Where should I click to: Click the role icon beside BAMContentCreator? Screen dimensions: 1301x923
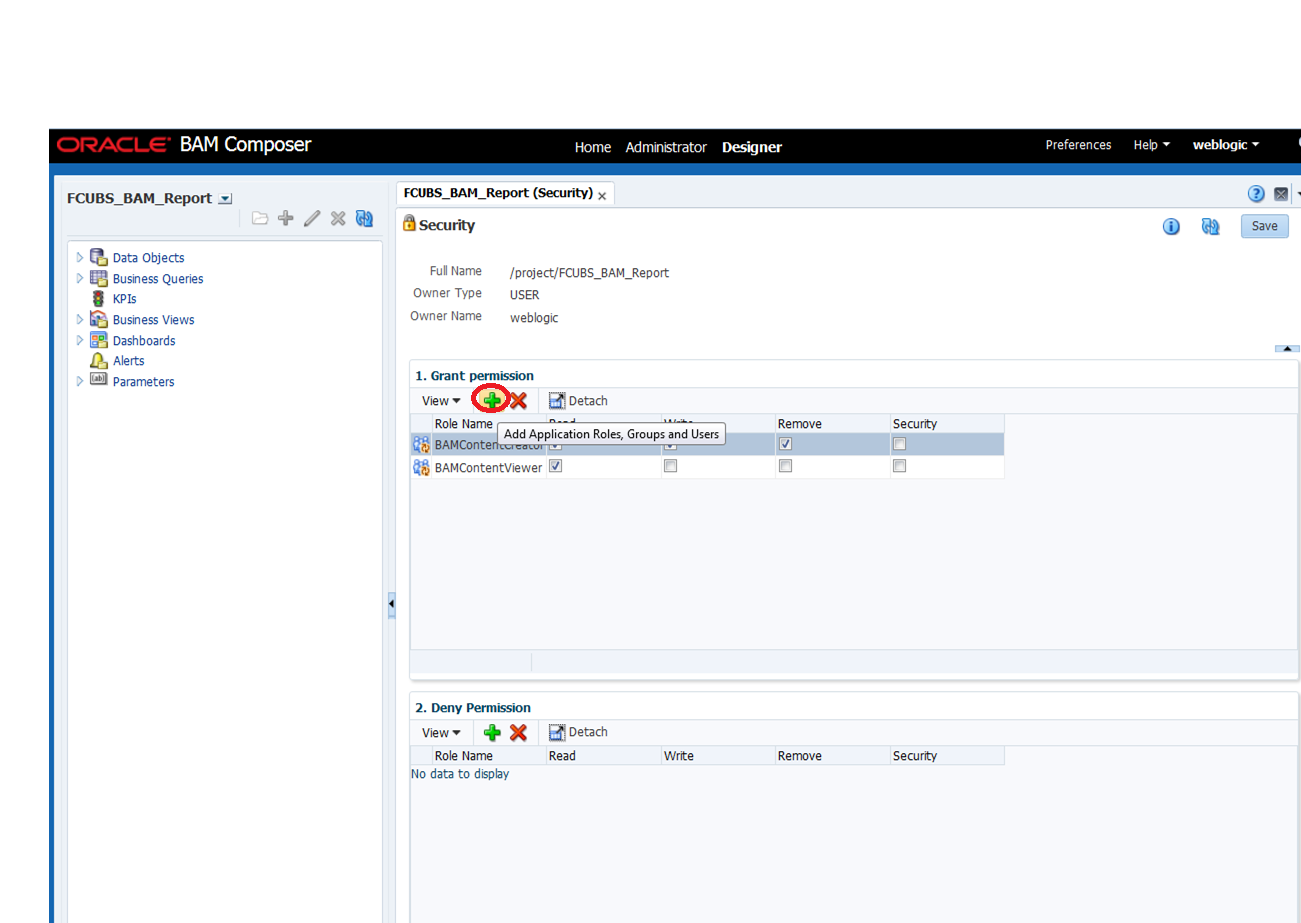421,445
